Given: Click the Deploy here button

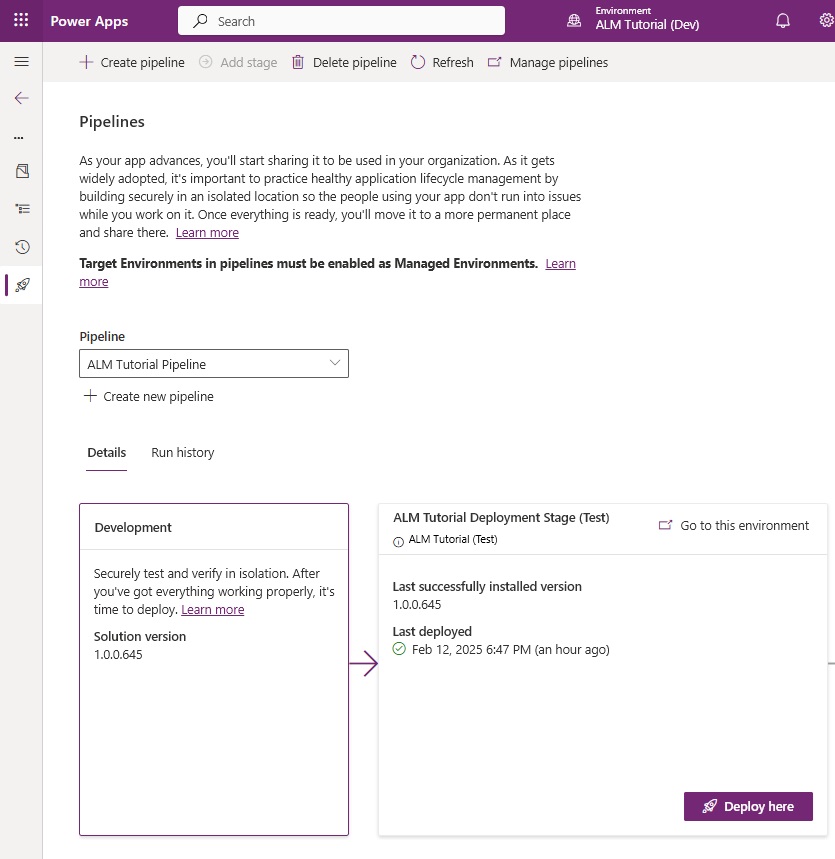Looking at the screenshot, I should (748, 806).
